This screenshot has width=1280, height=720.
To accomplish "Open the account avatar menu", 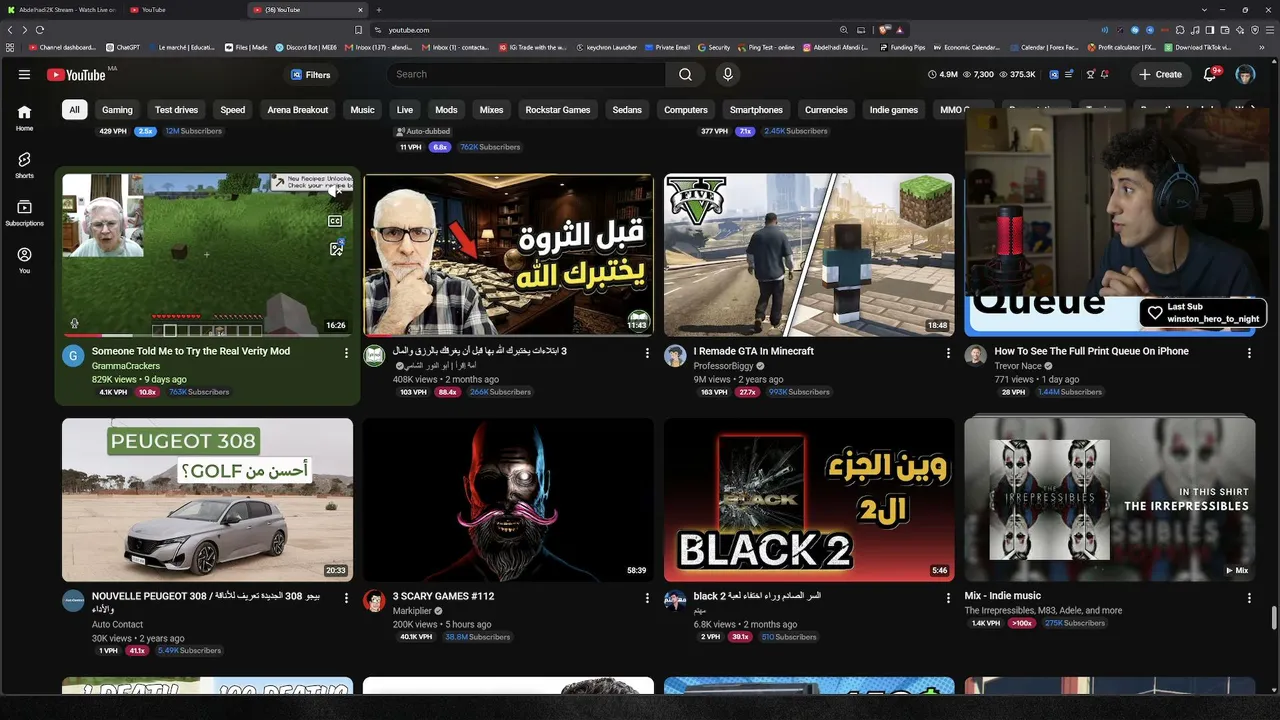I will tap(1245, 74).
